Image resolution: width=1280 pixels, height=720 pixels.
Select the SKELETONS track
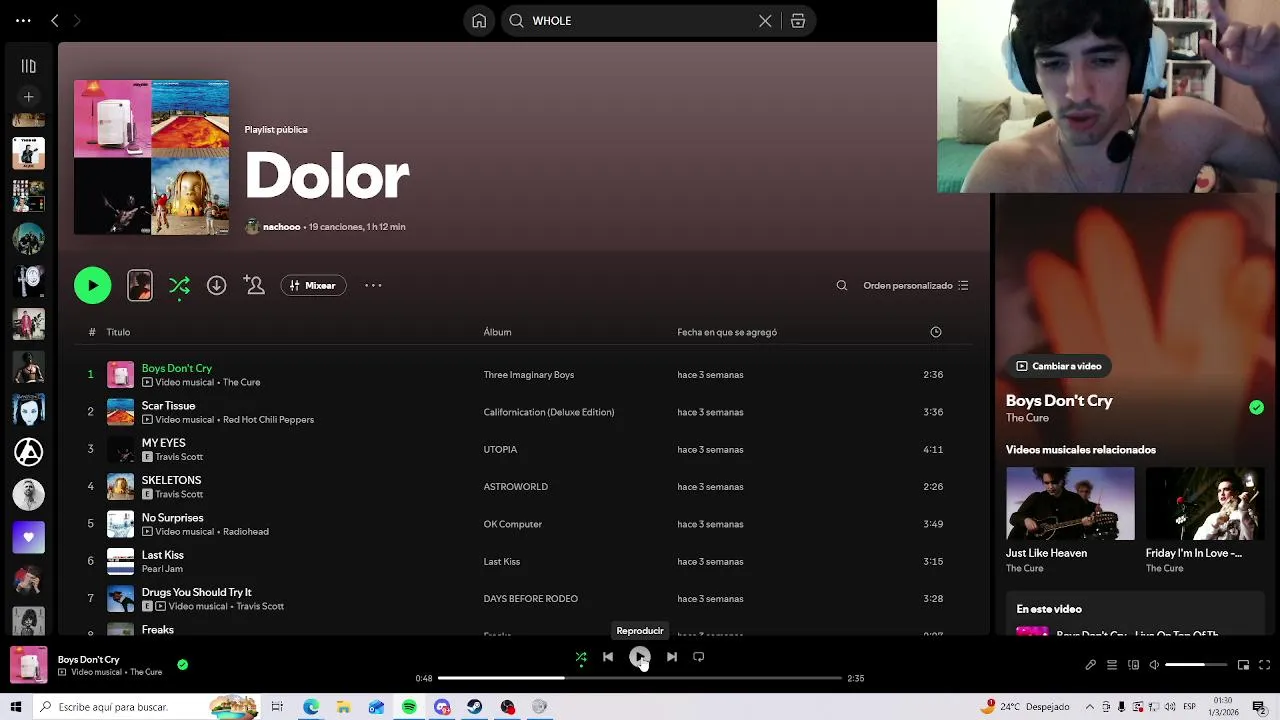(x=171, y=481)
